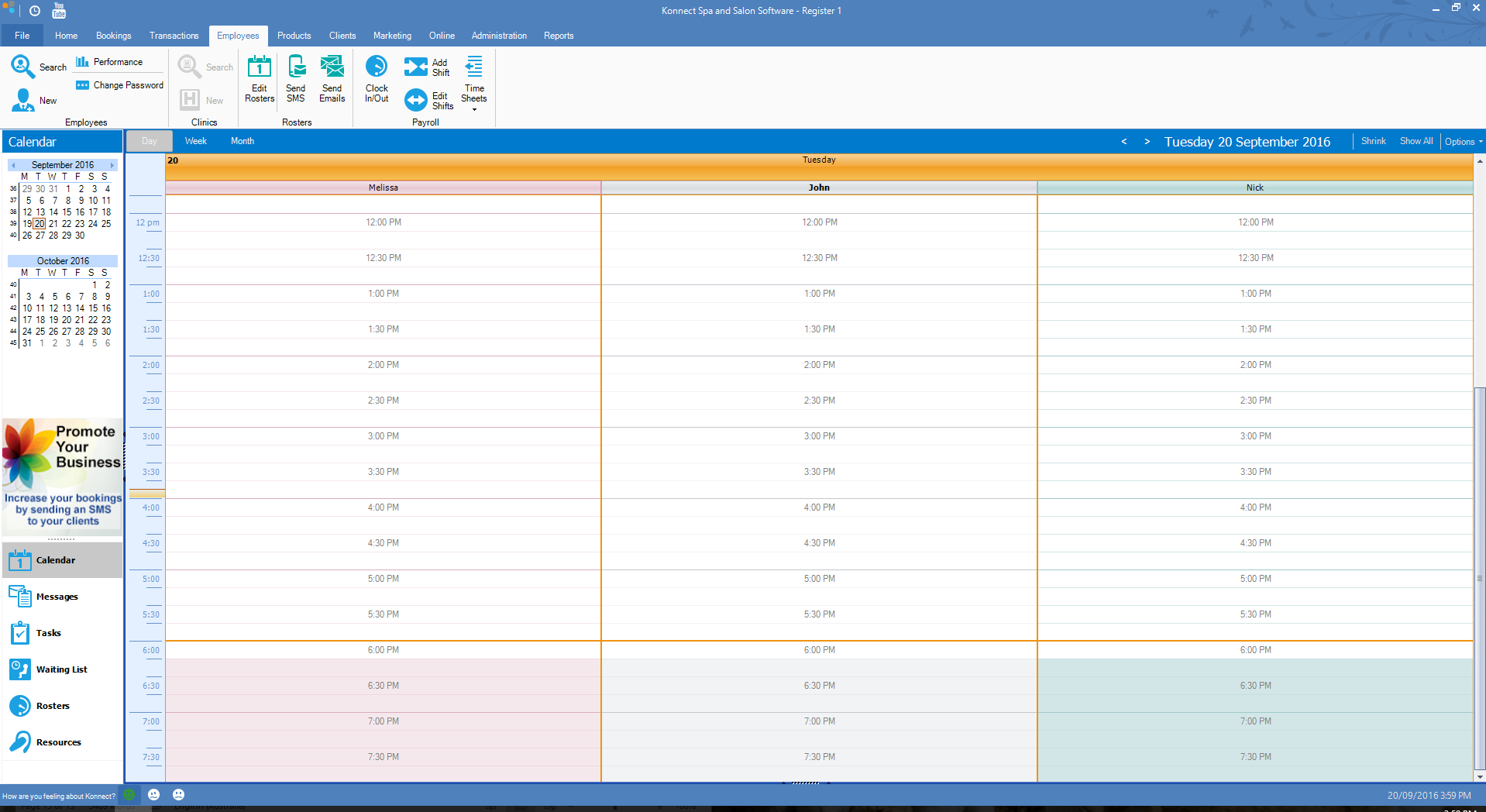Go to next month in mini calendar
Image resolution: width=1486 pixels, height=812 pixels.
coord(112,165)
